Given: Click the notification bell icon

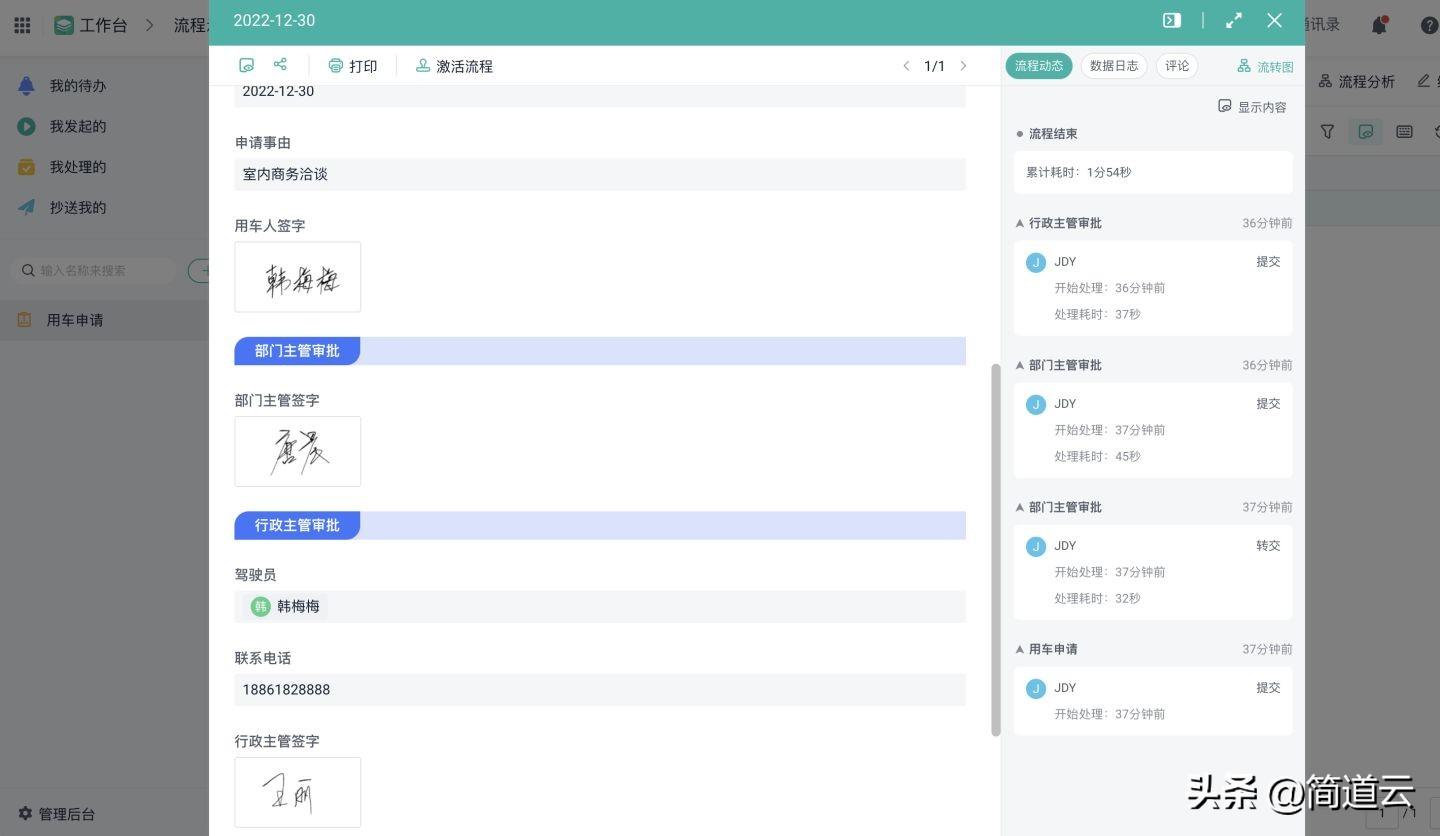Looking at the screenshot, I should click(x=1380, y=25).
